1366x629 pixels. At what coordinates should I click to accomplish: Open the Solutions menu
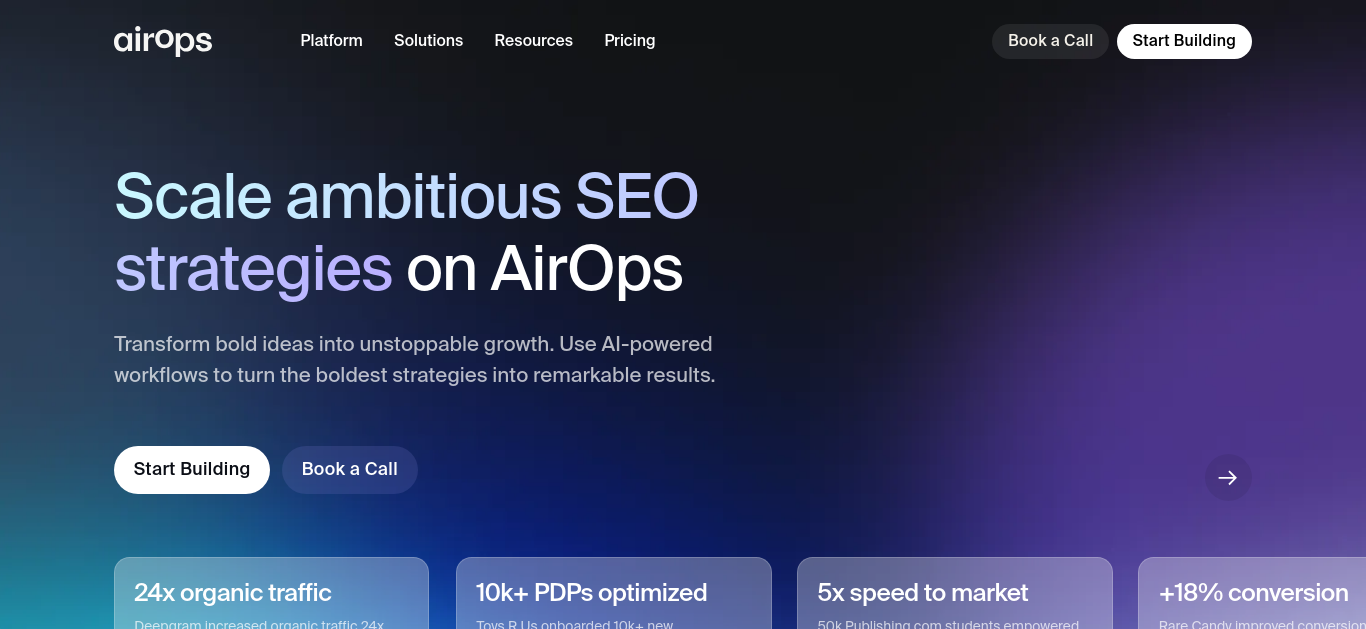coord(428,41)
